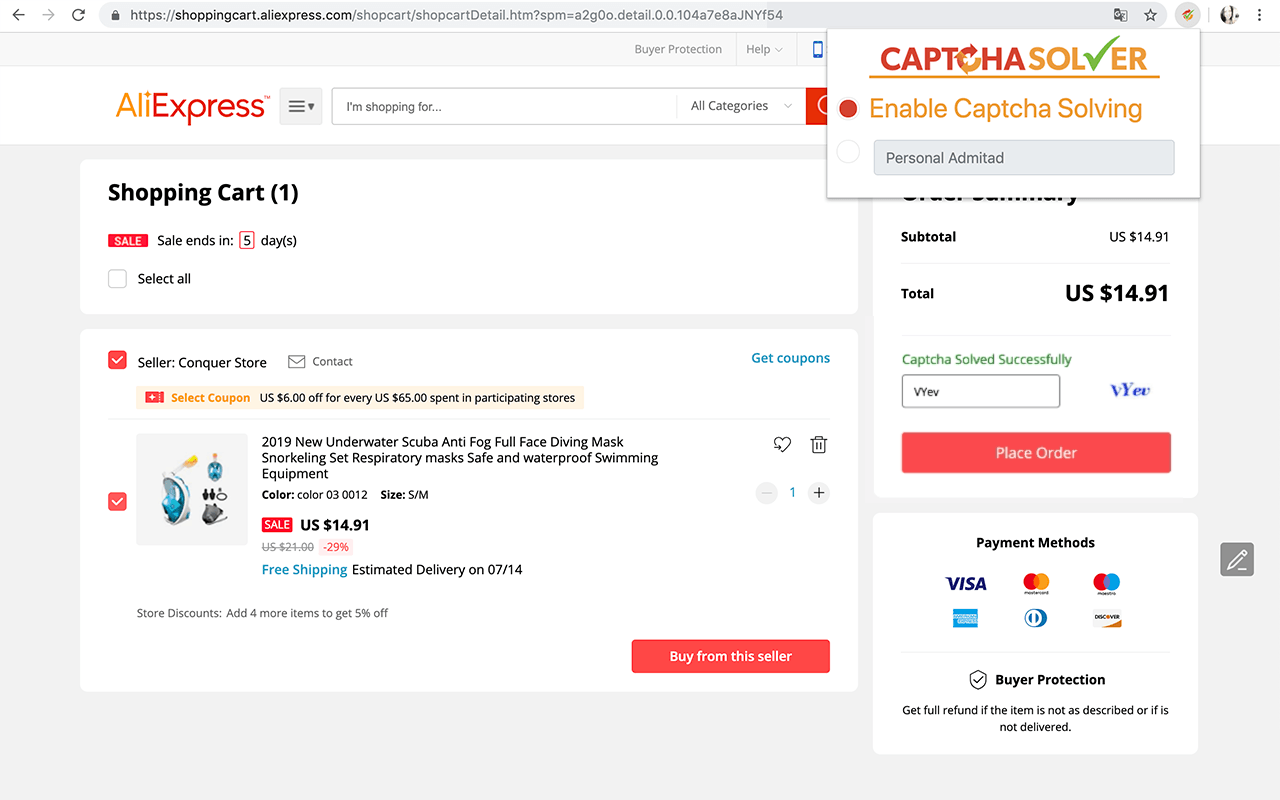Open the Help dropdown menu
This screenshot has width=1280, height=800.
[764, 49]
